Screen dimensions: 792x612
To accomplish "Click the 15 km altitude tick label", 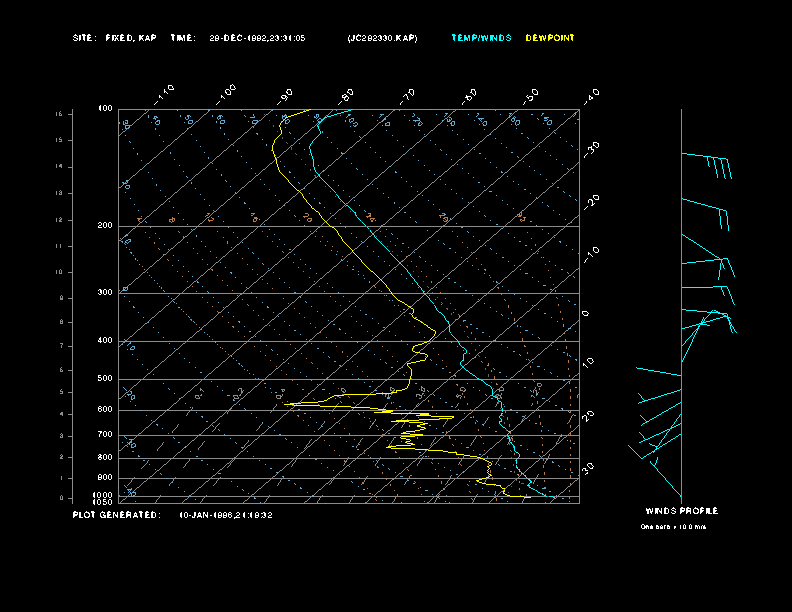I will click(x=59, y=114).
